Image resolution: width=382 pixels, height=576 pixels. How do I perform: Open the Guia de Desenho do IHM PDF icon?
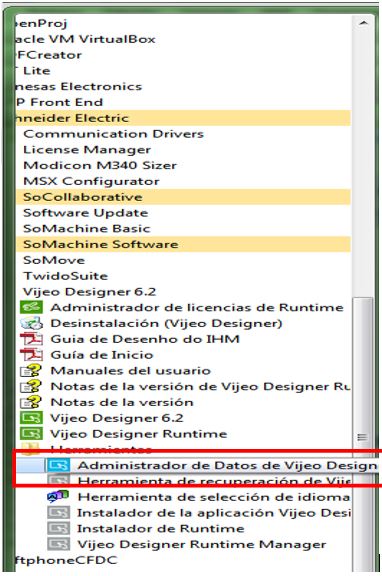(31, 339)
